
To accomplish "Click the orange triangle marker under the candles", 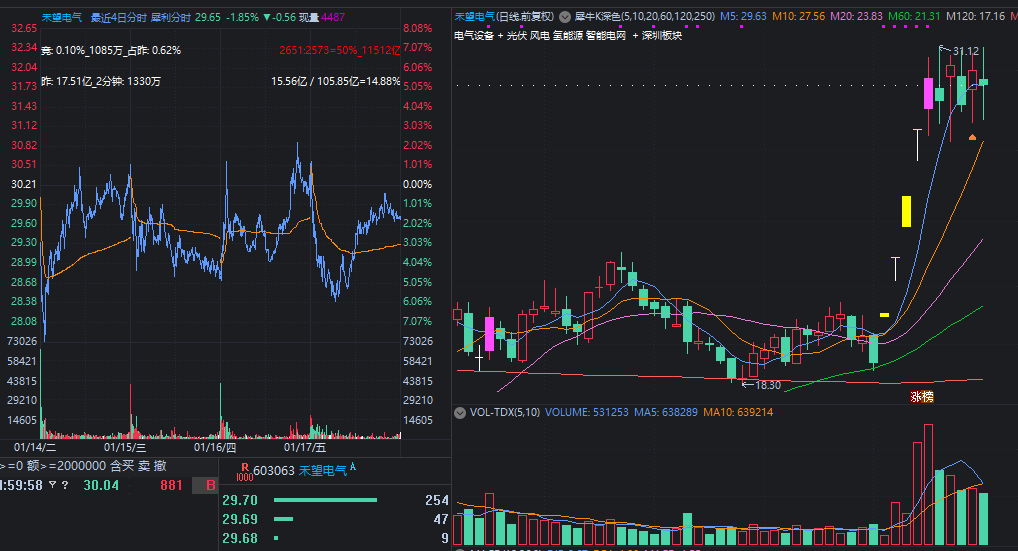I will 972,136.
